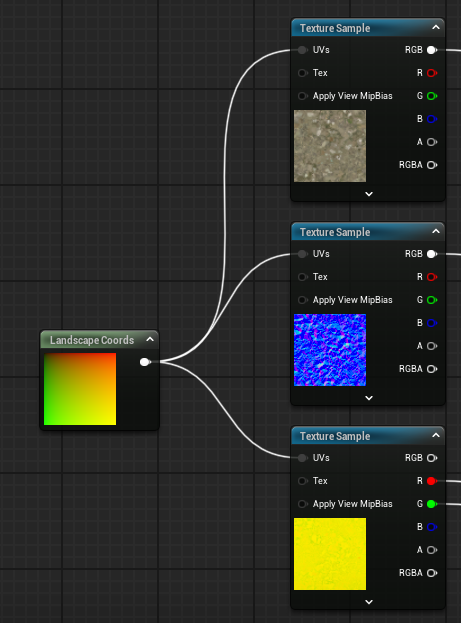The width and height of the screenshot is (461, 623).
Task: Click RGB output pin of bottom Texture Sample
Action: pyautogui.click(x=432, y=458)
